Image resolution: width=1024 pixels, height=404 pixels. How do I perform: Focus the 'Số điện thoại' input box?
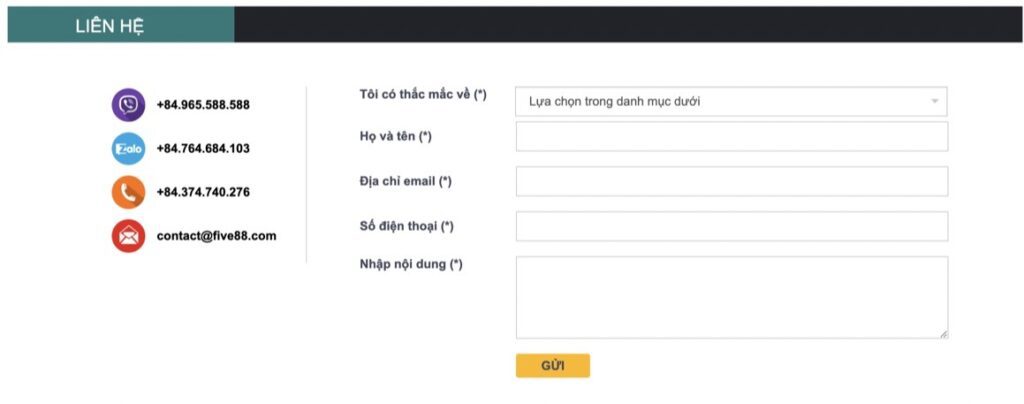(731, 226)
